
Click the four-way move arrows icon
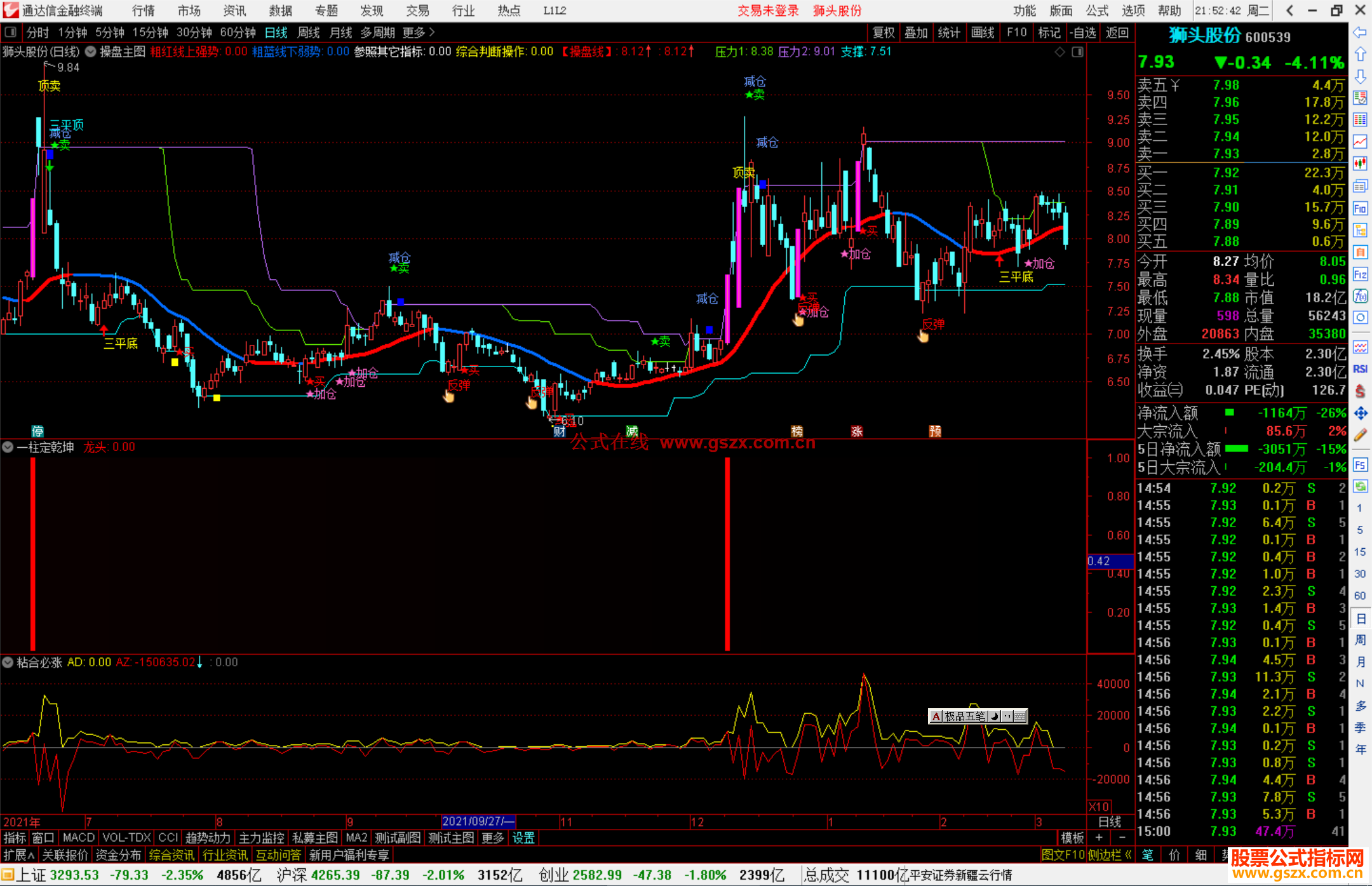pyautogui.click(x=1360, y=413)
